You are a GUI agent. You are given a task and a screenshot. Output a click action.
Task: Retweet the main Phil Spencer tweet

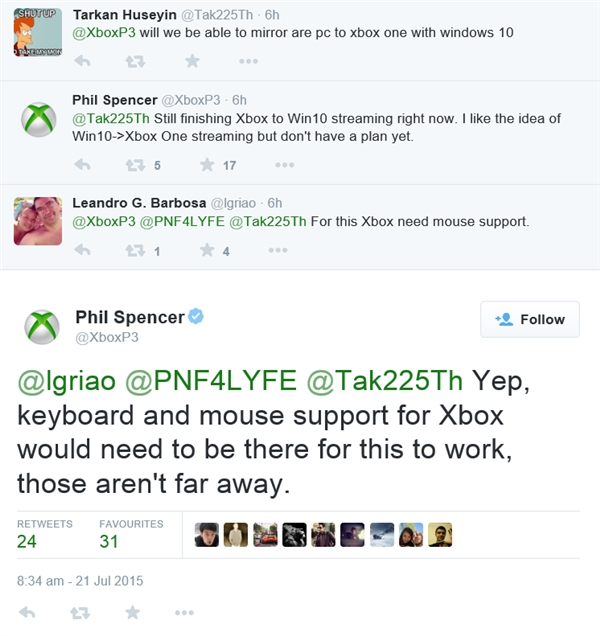(79, 612)
